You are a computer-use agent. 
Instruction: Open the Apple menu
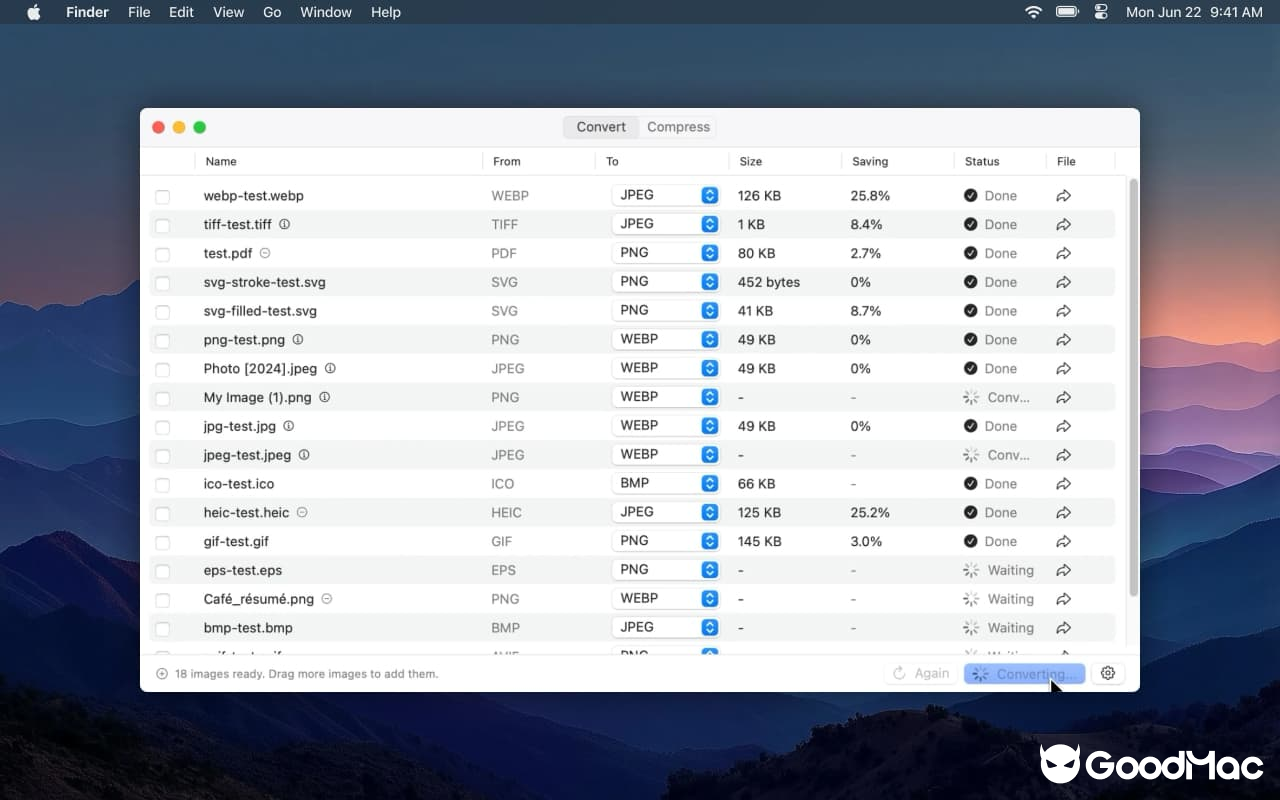point(34,12)
